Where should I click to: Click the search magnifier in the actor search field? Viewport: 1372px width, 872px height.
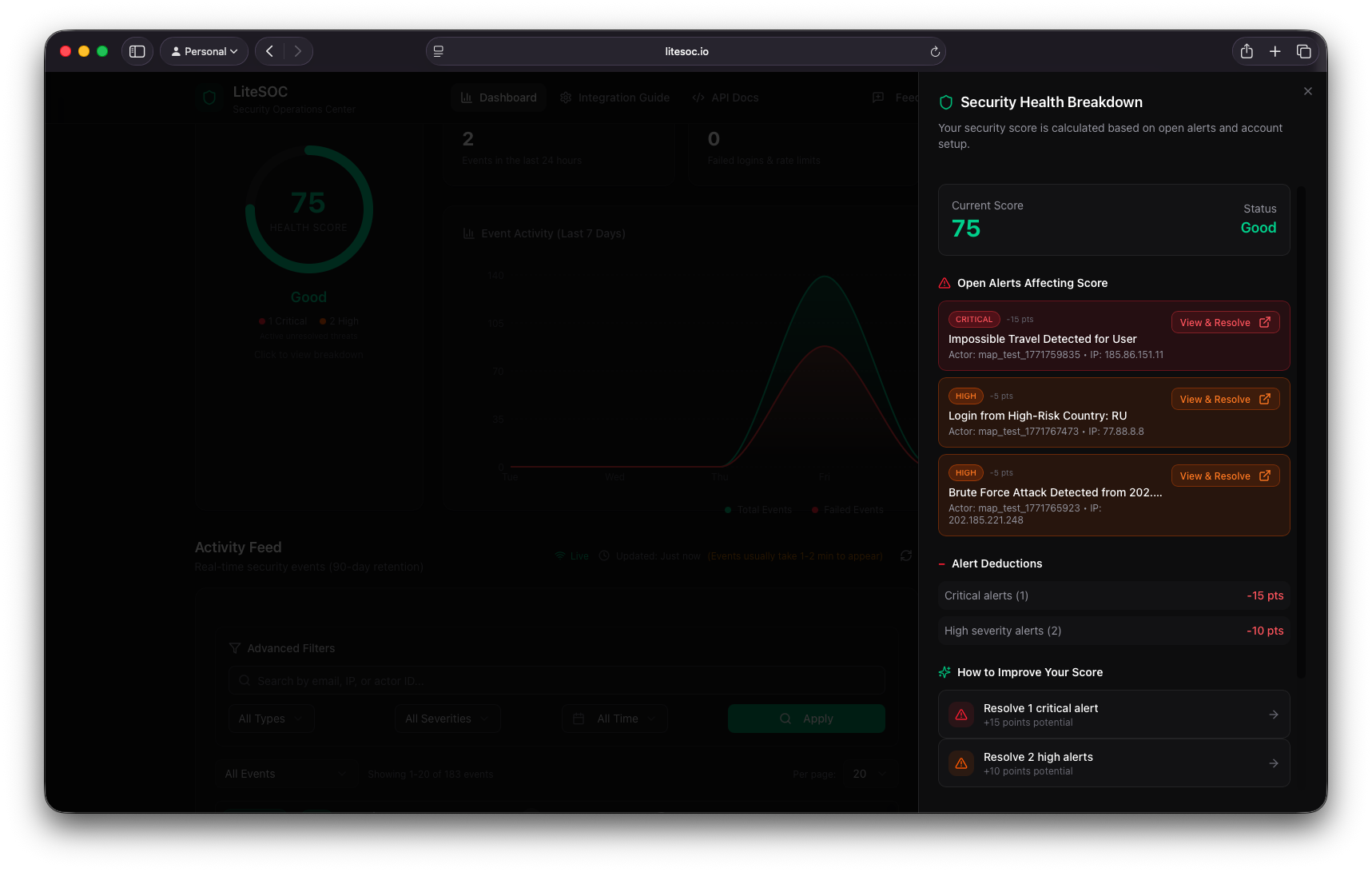[x=244, y=680]
